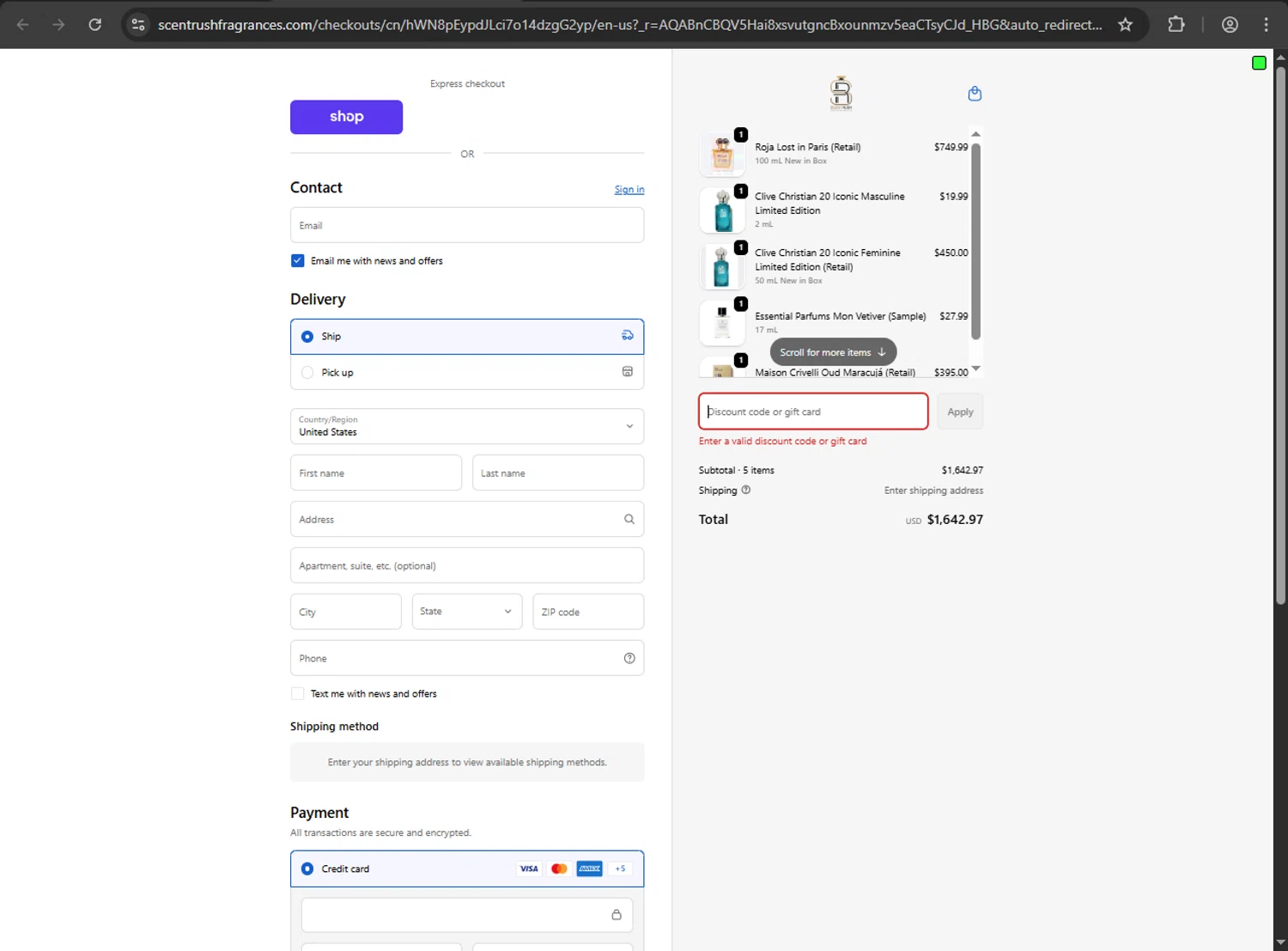The image size is (1288, 951).
Task: Focus the Address field
Action: (467, 519)
